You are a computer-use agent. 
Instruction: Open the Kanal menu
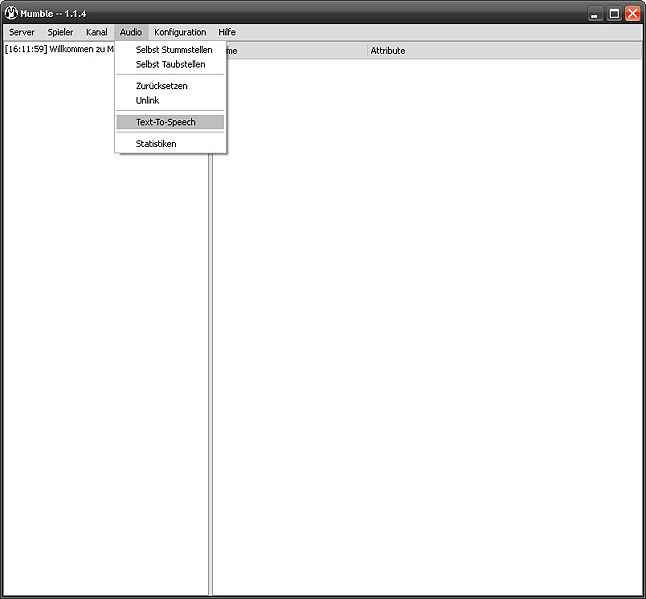coord(96,32)
